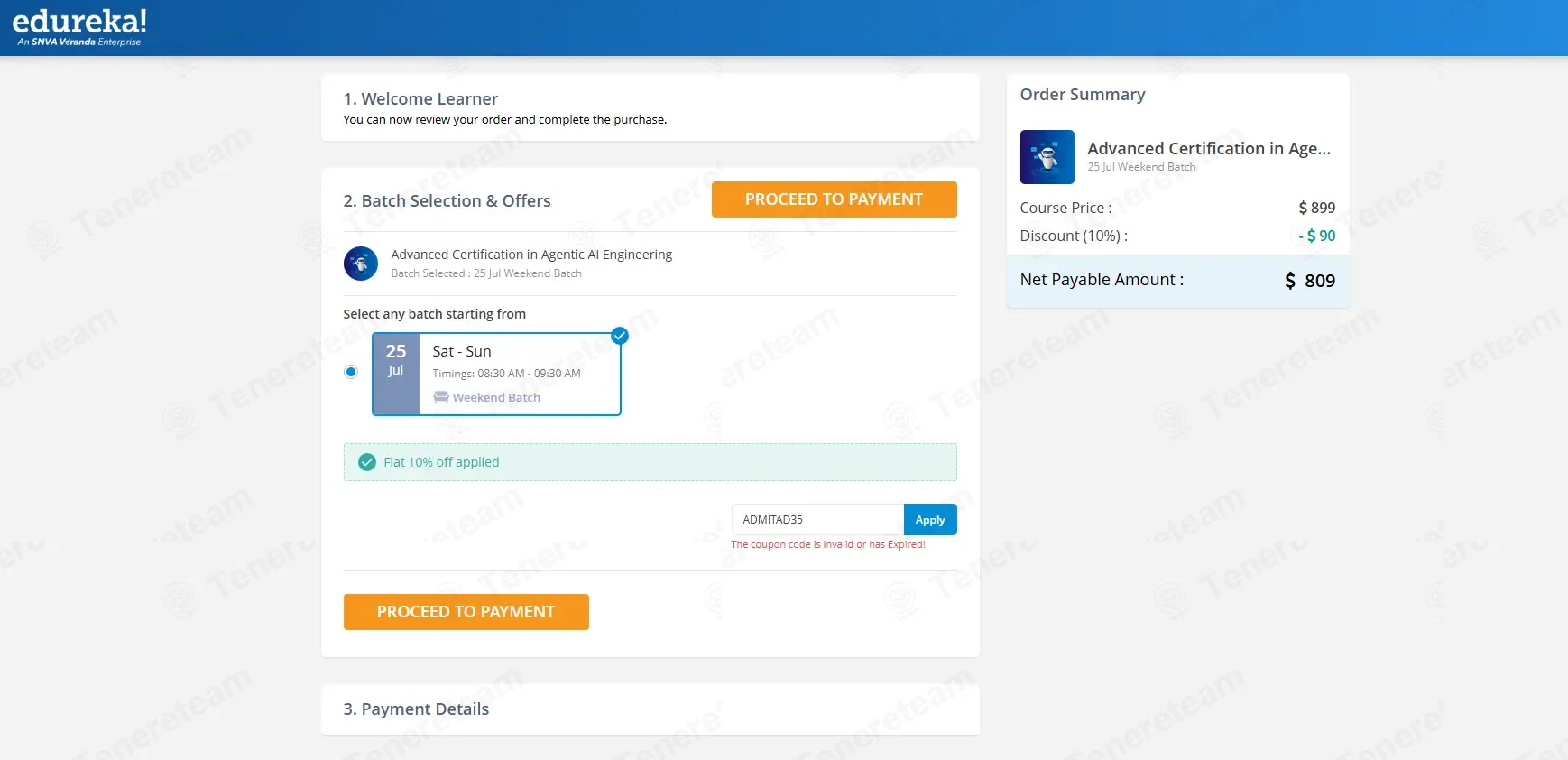The width and height of the screenshot is (1568, 760).
Task: Focus the coupon code field containing ADMITAD35
Action: click(817, 520)
